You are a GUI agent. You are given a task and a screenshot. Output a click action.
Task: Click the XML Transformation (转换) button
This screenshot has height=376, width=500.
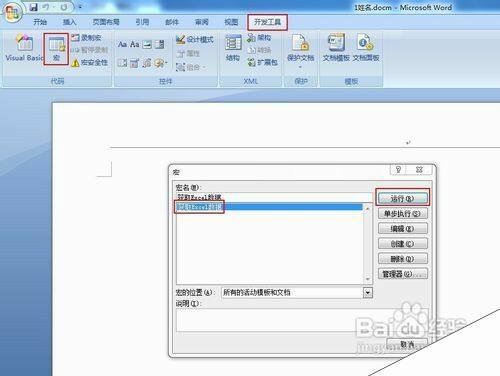coord(259,50)
